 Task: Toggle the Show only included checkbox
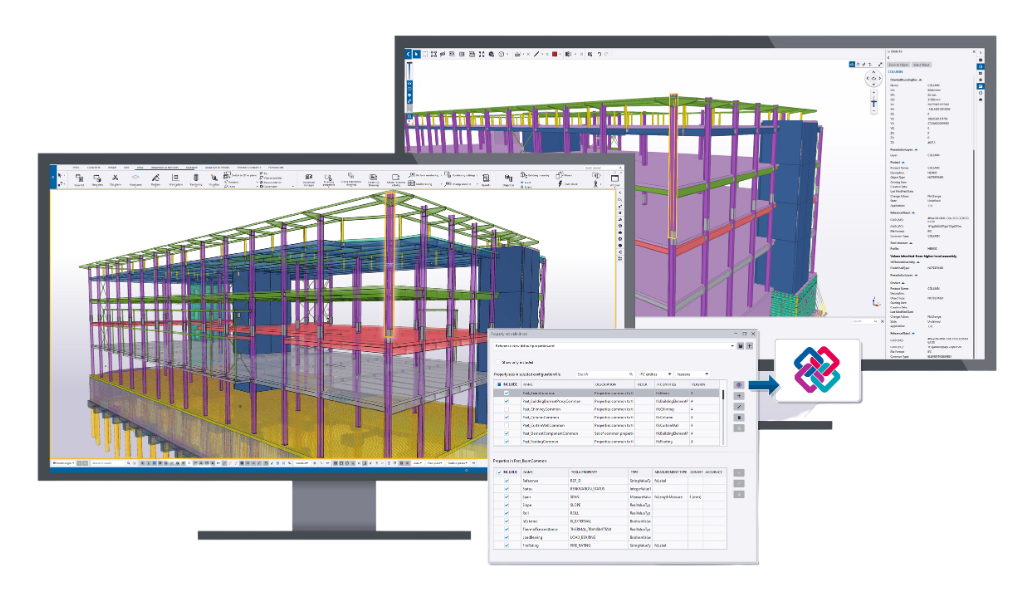pos(498,362)
